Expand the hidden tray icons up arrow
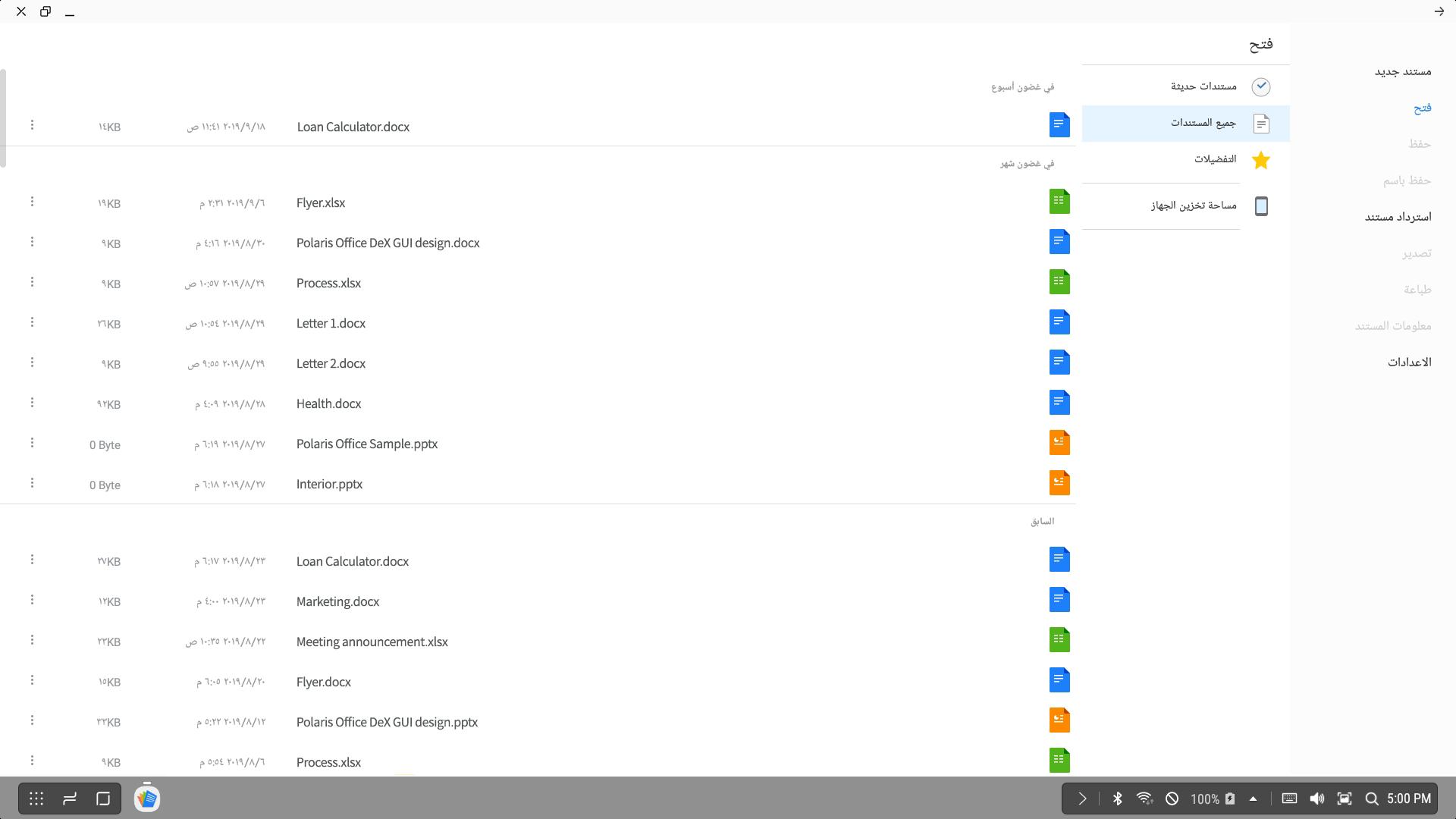The width and height of the screenshot is (1456, 819). coord(1253,799)
